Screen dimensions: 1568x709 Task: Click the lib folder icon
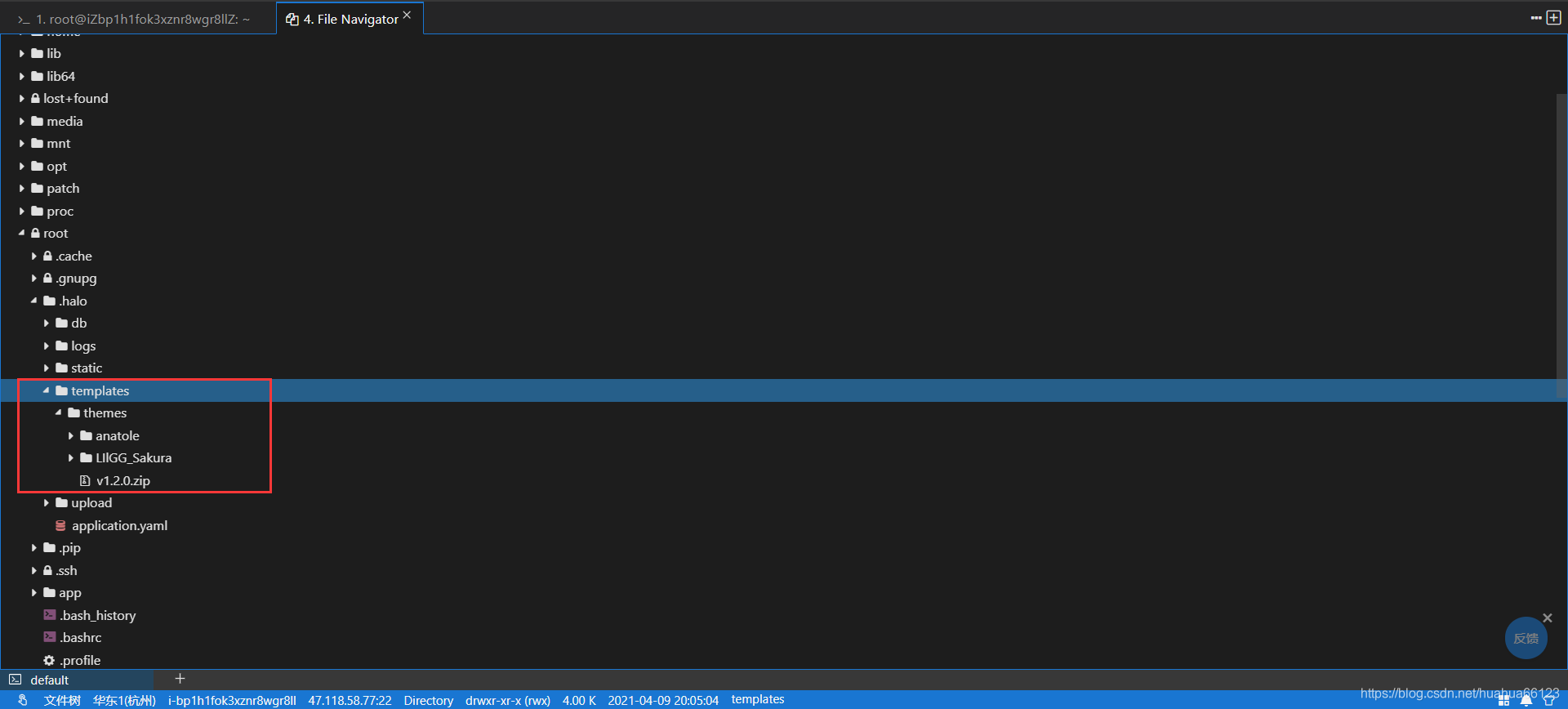coord(37,53)
